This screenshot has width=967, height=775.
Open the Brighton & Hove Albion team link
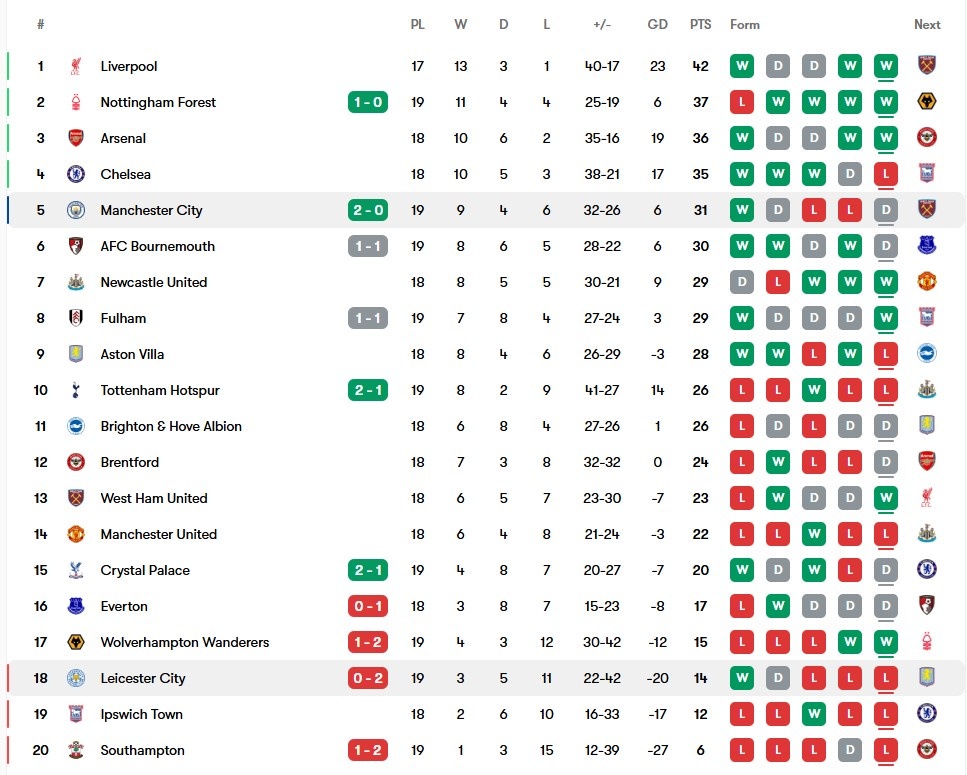pyautogui.click(x=171, y=426)
